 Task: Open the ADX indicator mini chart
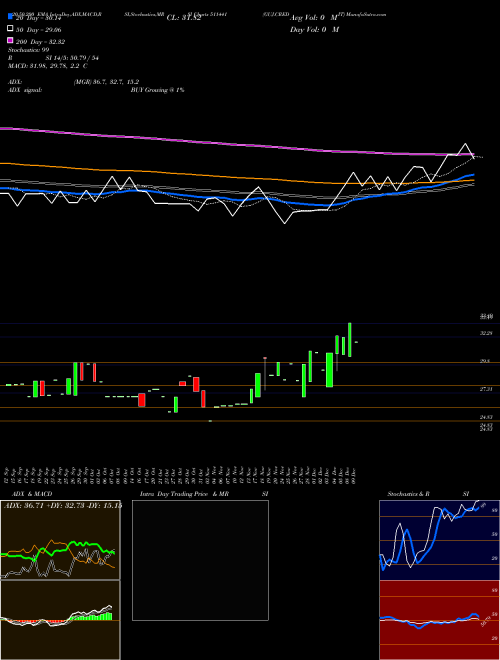[x=60, y=540]
